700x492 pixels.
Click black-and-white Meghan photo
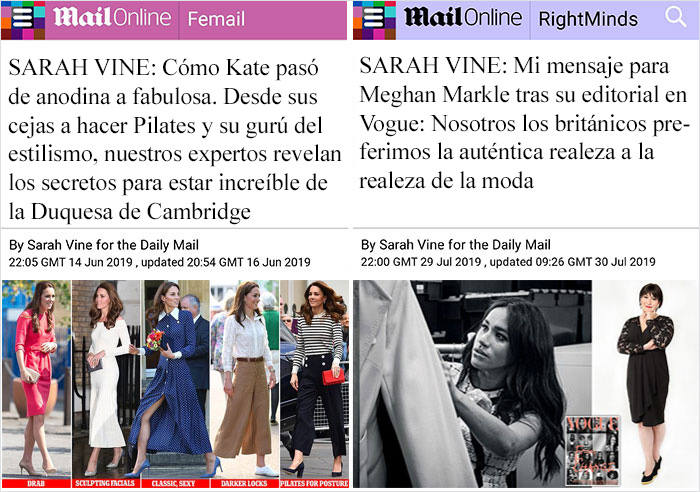472,384
